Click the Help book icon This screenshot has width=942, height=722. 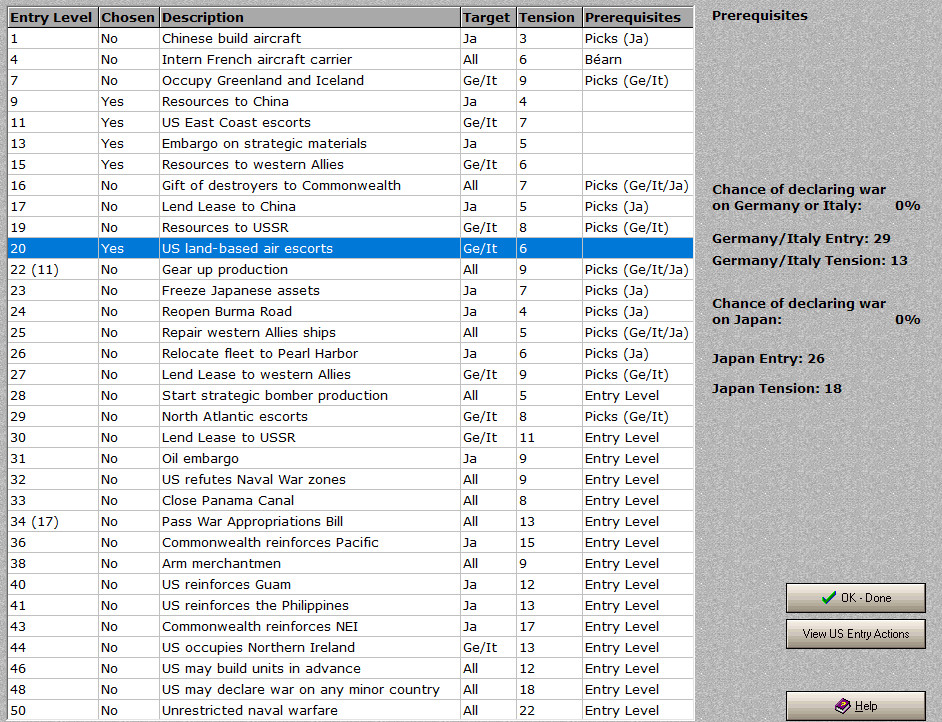pos(843,706)
